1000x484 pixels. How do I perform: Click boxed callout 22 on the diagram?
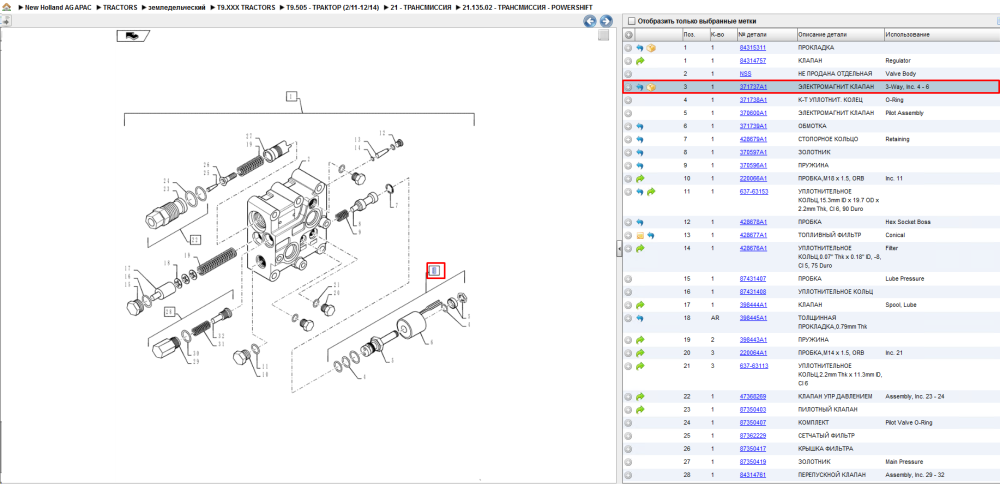[x=195, y=240]
